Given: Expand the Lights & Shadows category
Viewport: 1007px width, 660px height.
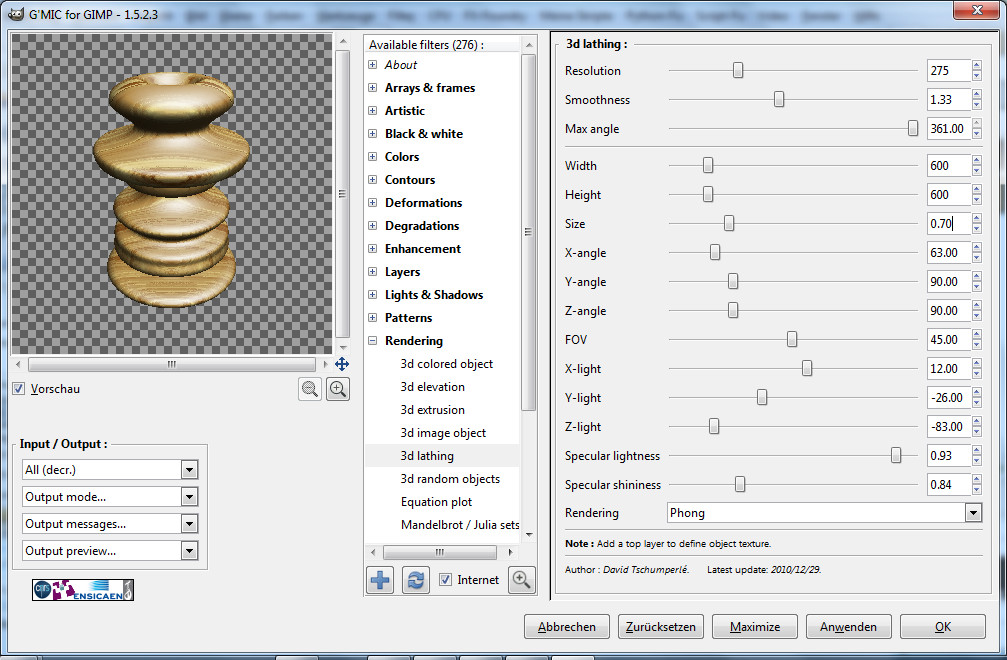Looking at the screenshot, I should (x=372, y=295).
